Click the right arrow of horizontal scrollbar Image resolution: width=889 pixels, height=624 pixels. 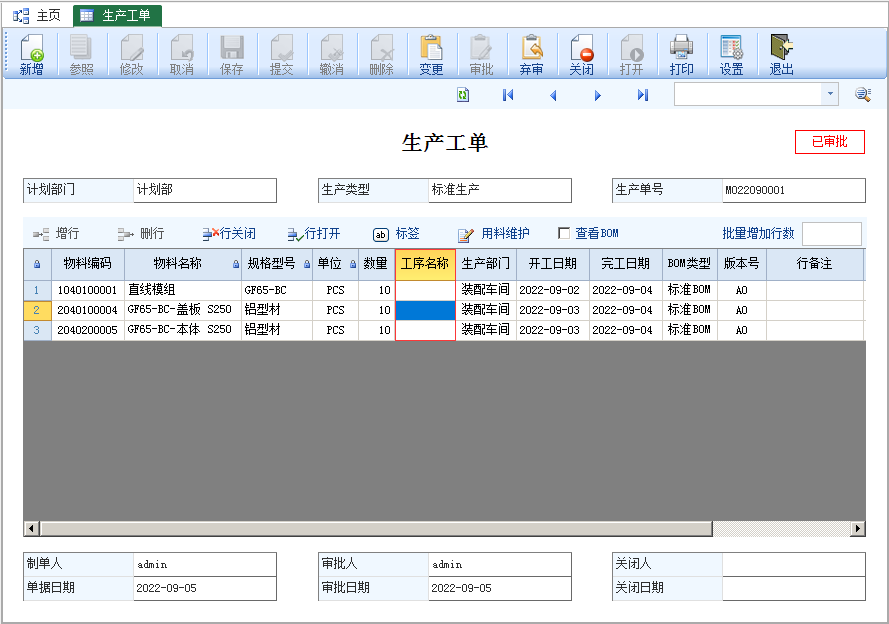857,529
